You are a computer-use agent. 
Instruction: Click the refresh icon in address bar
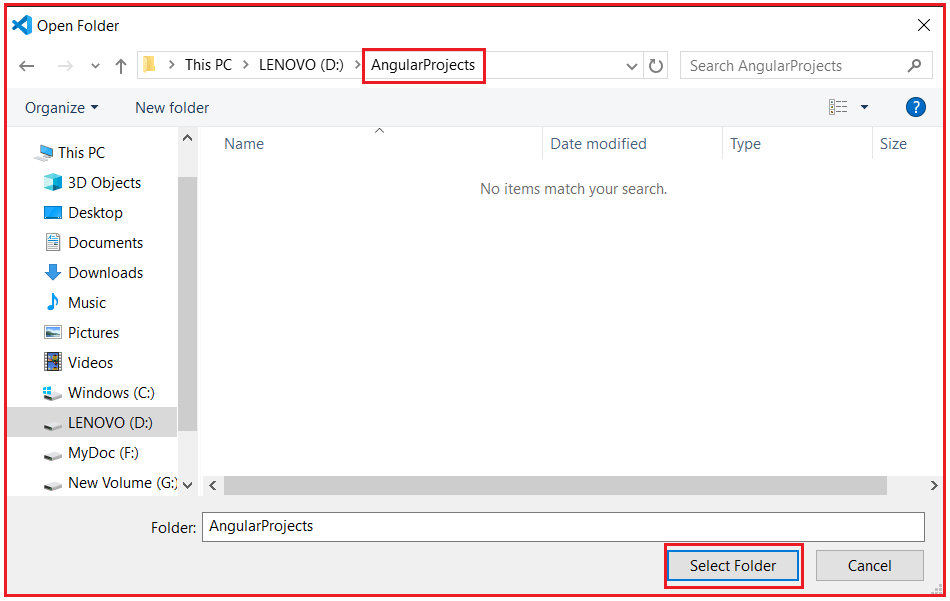click(x=657, y=65)
